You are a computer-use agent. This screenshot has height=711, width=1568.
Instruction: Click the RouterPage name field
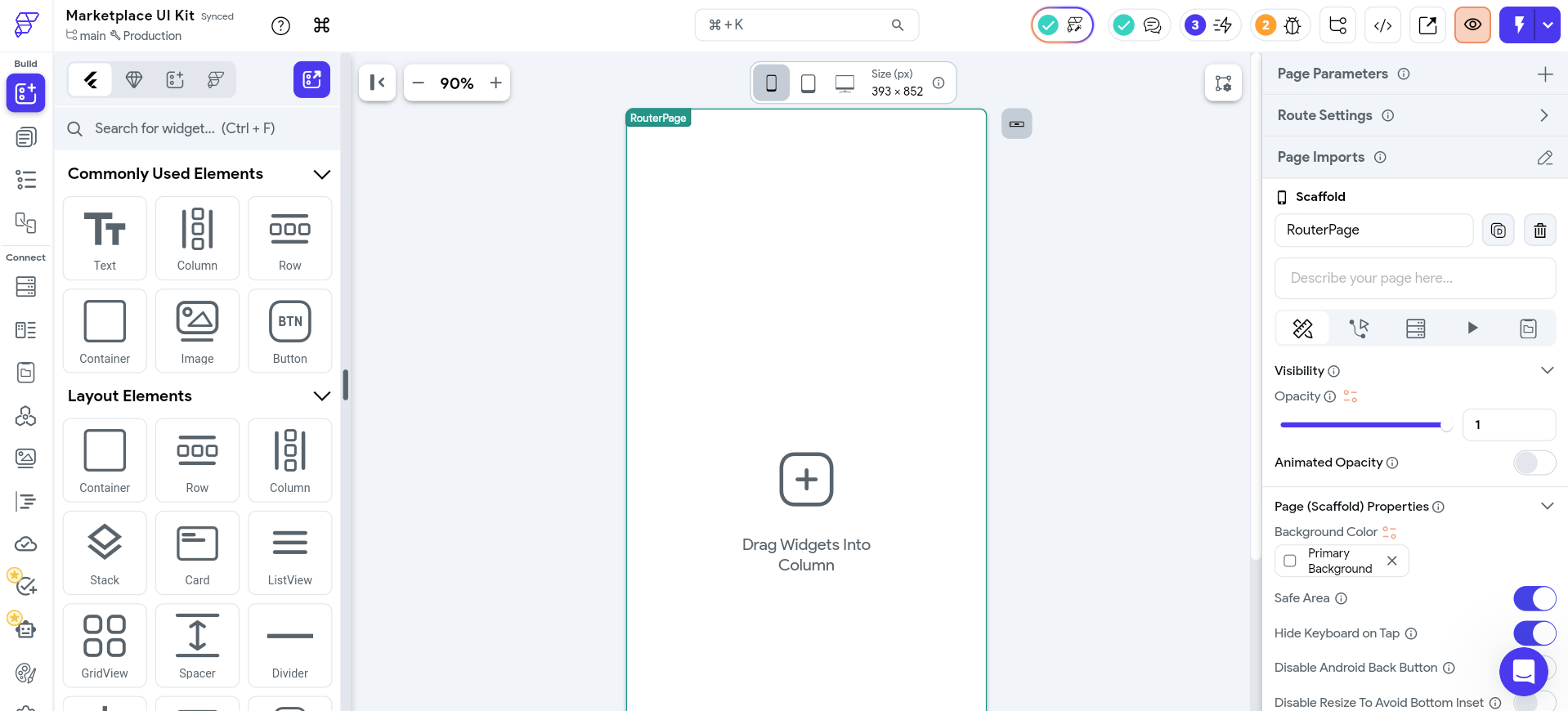(x=1373, y=230)
